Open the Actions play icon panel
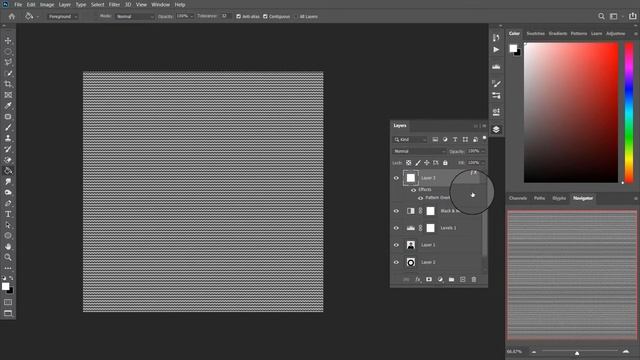 click(496, 50)
